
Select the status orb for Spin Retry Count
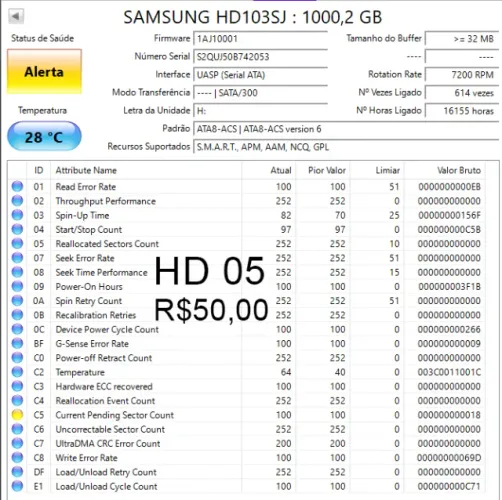point(17,301)
